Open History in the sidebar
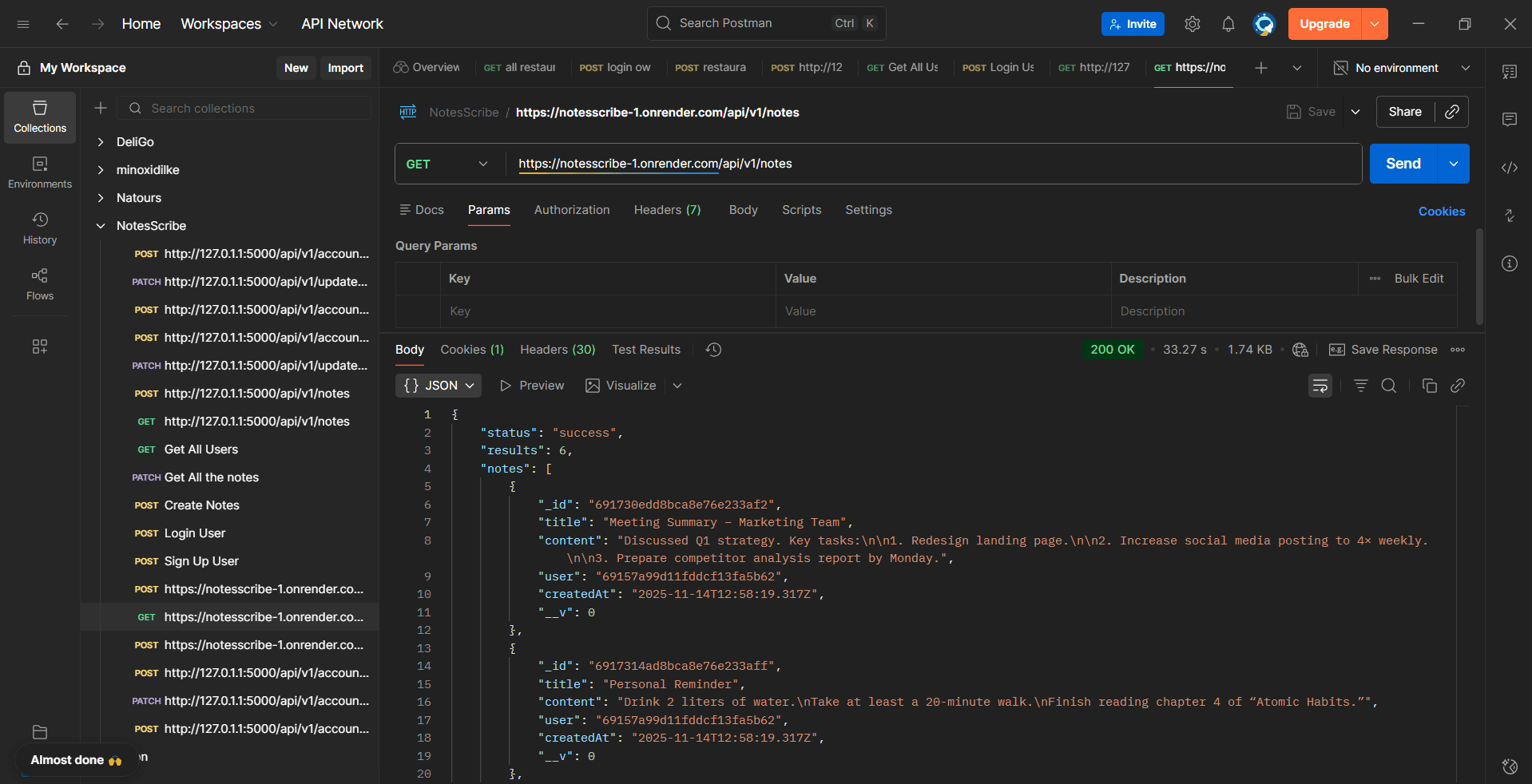Screen dimensions: 1532x784 40,229
